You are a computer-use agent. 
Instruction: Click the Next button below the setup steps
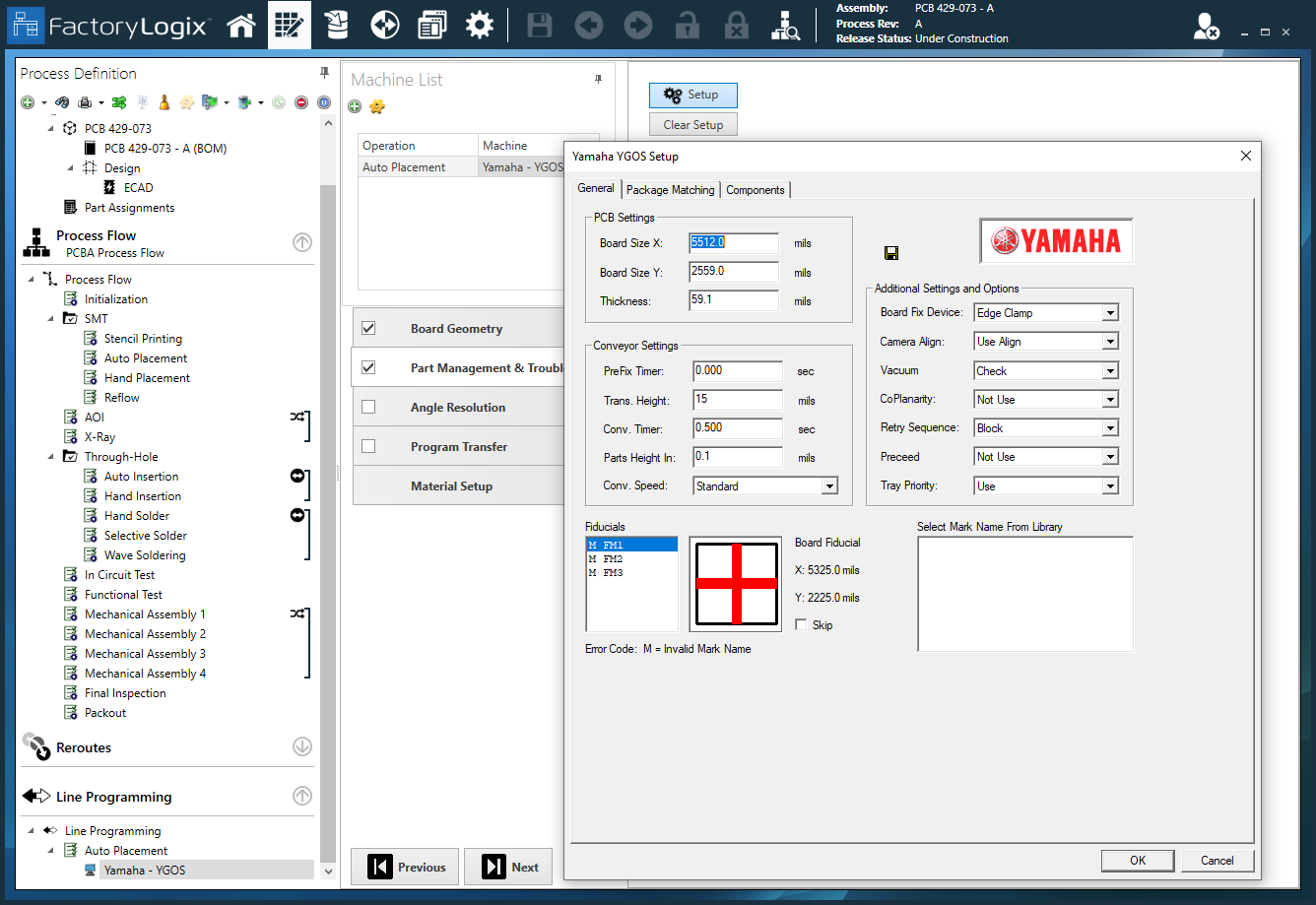[508, 867]
